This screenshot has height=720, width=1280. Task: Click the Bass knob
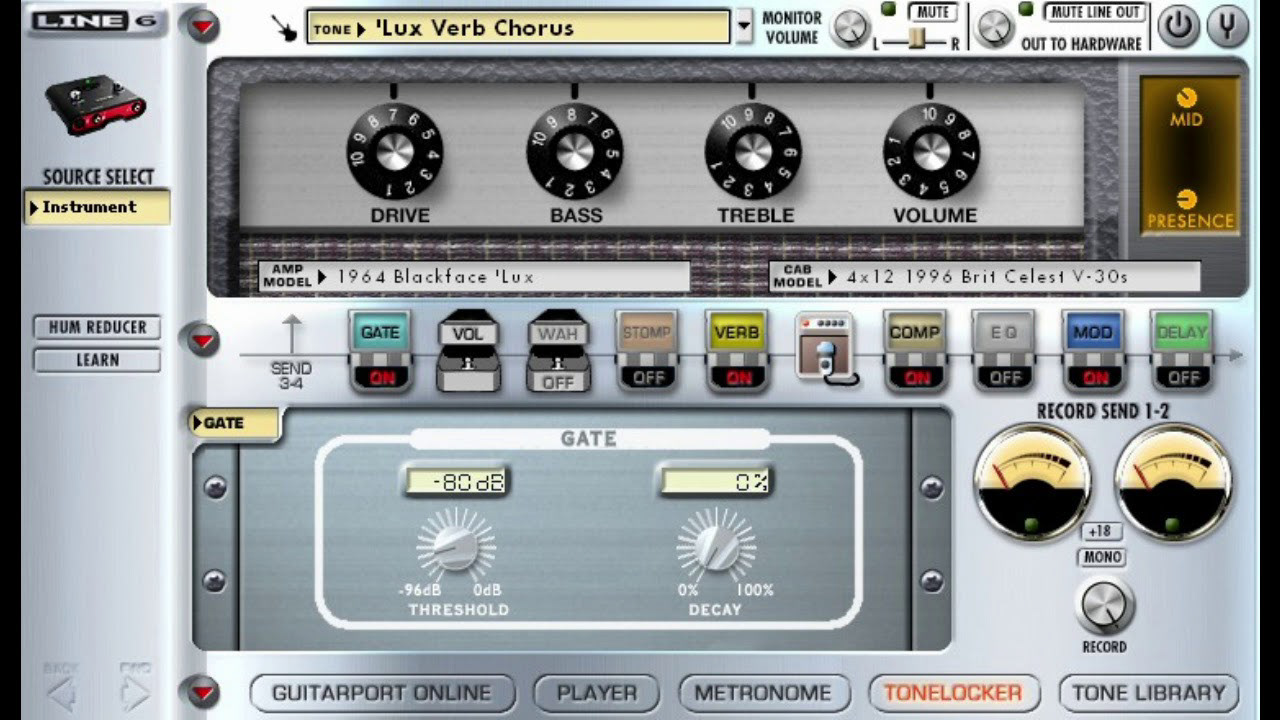tap(575, 151)
